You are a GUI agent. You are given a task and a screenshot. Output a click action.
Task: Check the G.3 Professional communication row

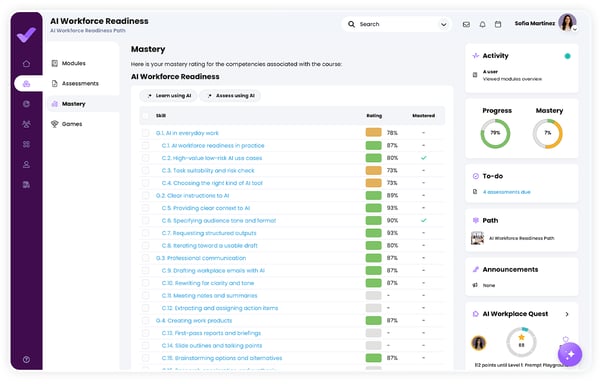click(x=145, y=258)
